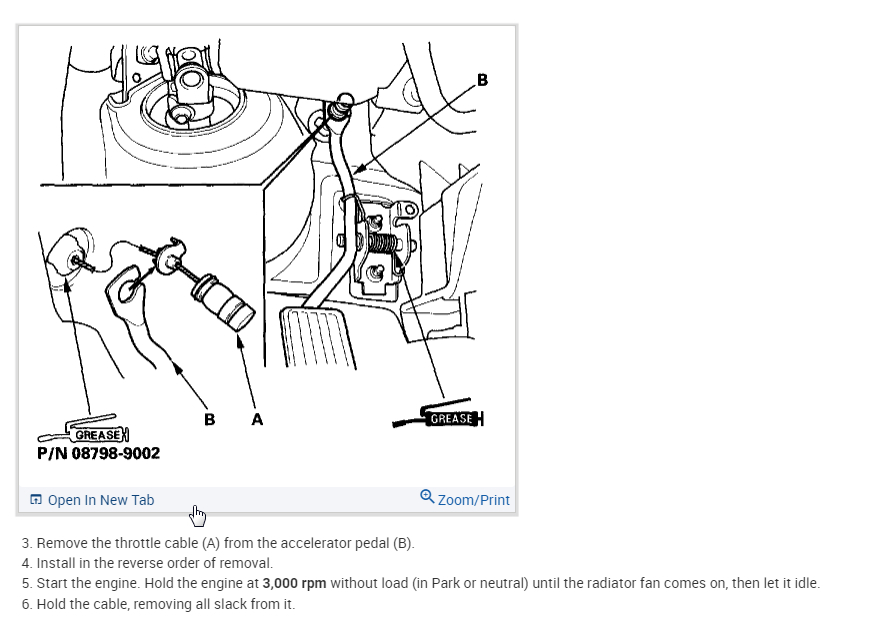
Task: Open the diagram via Open In New Tab link
Action: [101, 500]
